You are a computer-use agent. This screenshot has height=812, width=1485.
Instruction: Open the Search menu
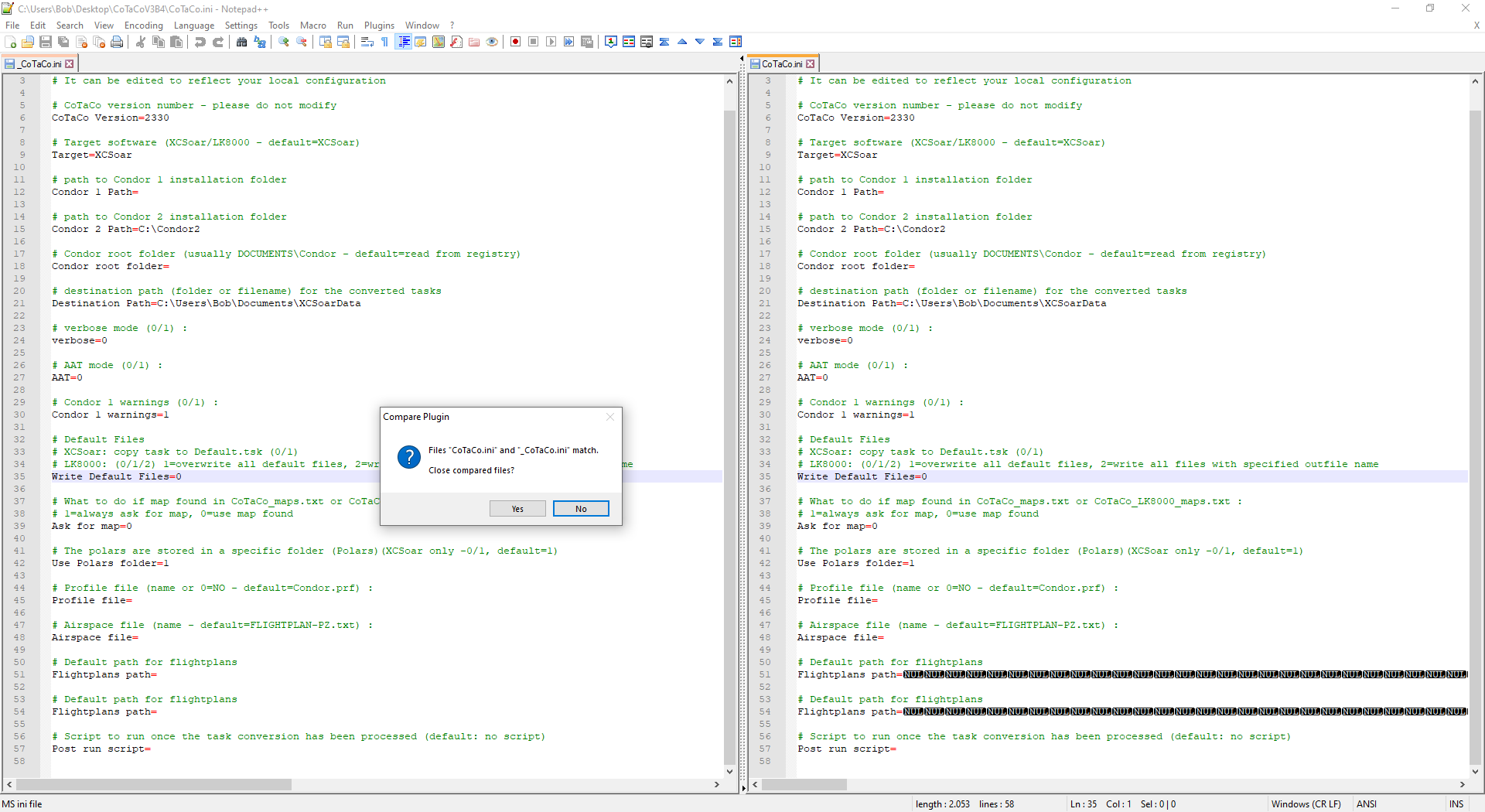click(x=70, y=26)
